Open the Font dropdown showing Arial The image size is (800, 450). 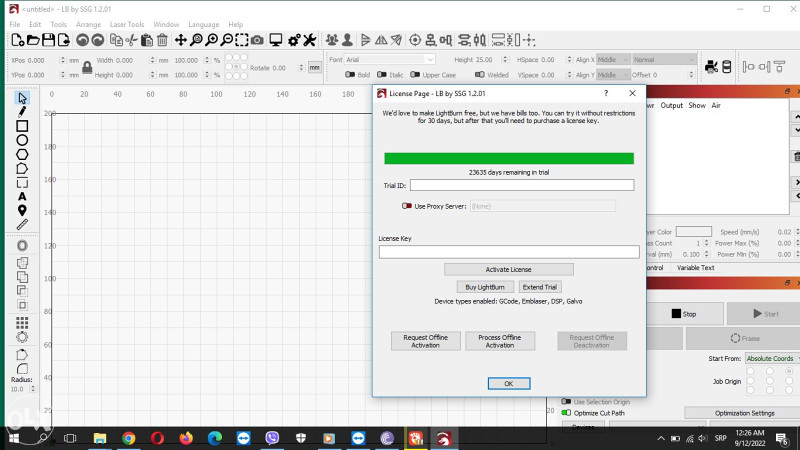[390, 60]
